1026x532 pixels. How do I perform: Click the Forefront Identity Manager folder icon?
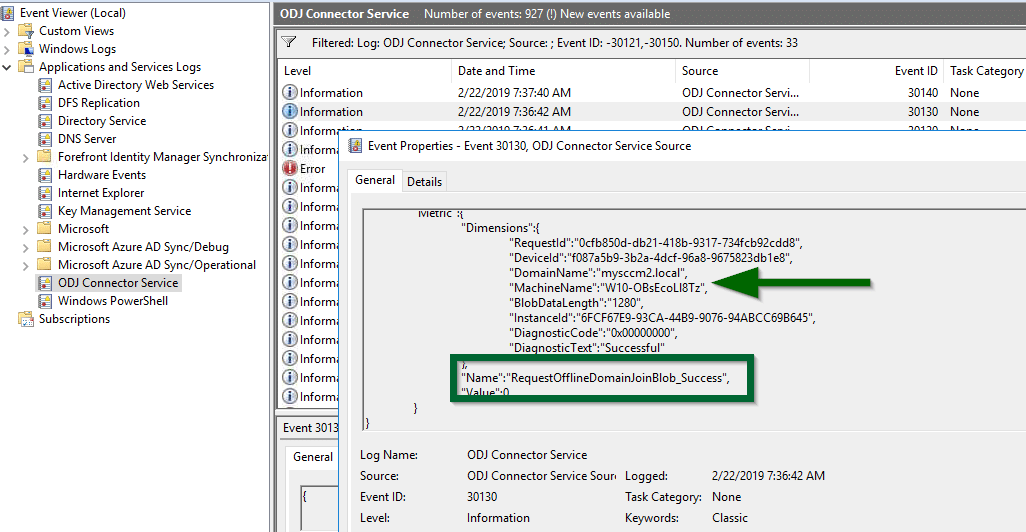click(x=44, y=156)
